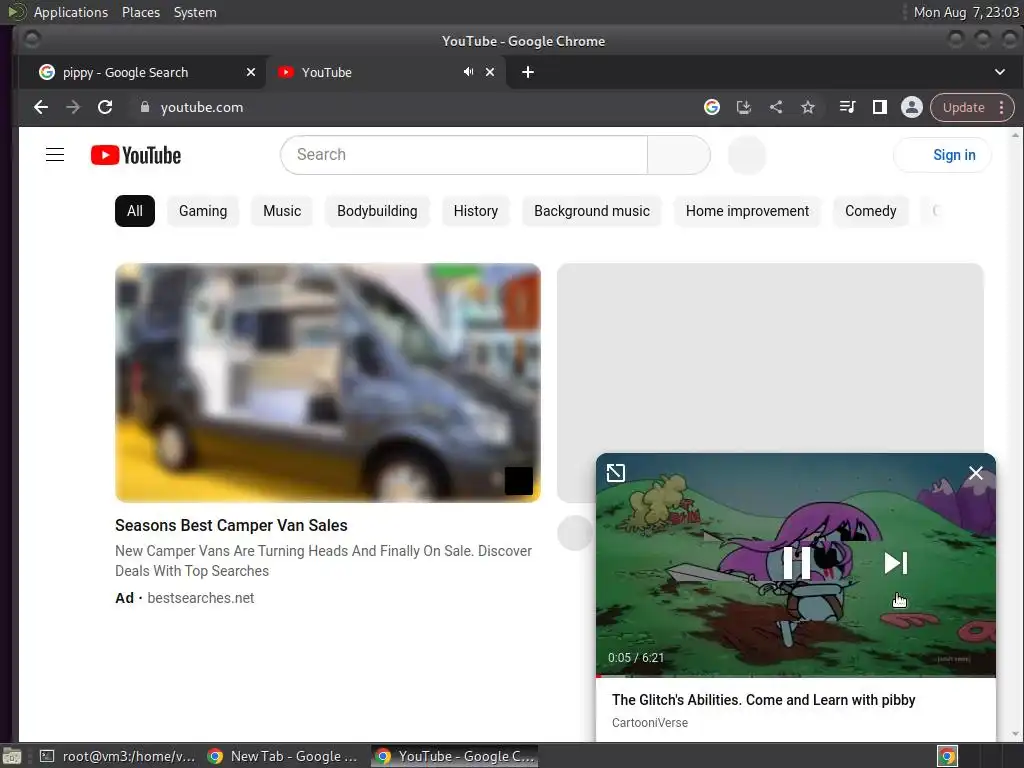Reload the youtube.com page

[104, 107]
